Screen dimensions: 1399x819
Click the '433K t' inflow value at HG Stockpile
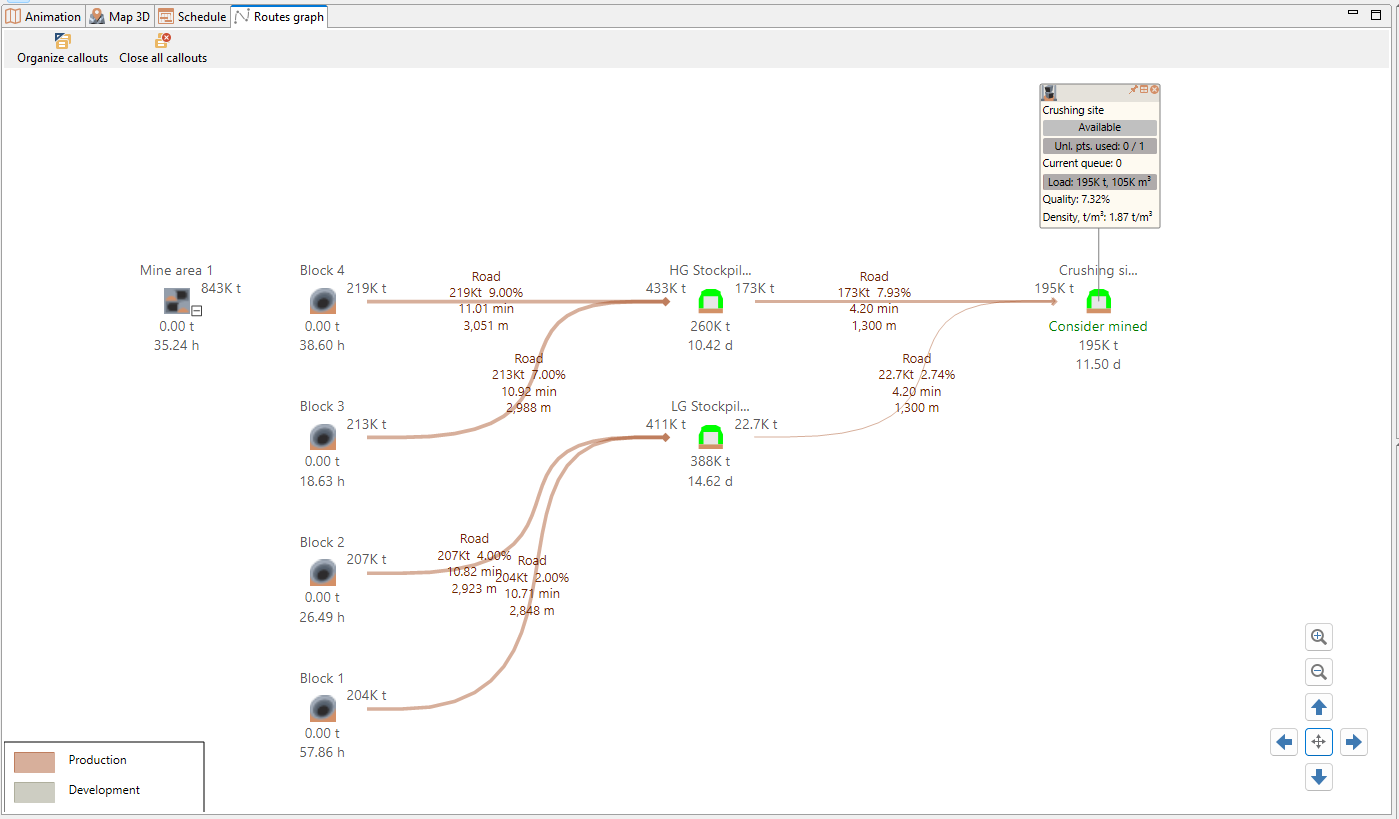pyautogui.click(x=666, y=288)
